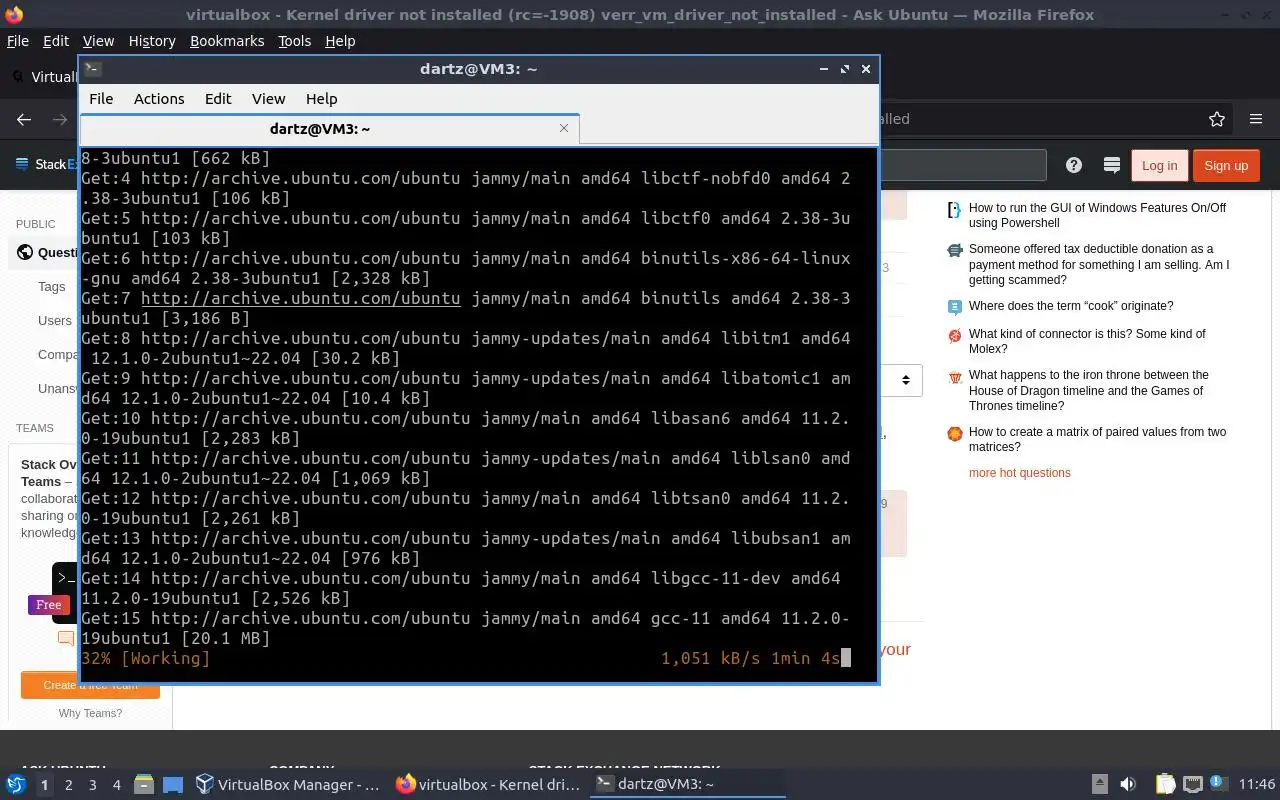Click the Stack Exchange search field

coord(962,165)
